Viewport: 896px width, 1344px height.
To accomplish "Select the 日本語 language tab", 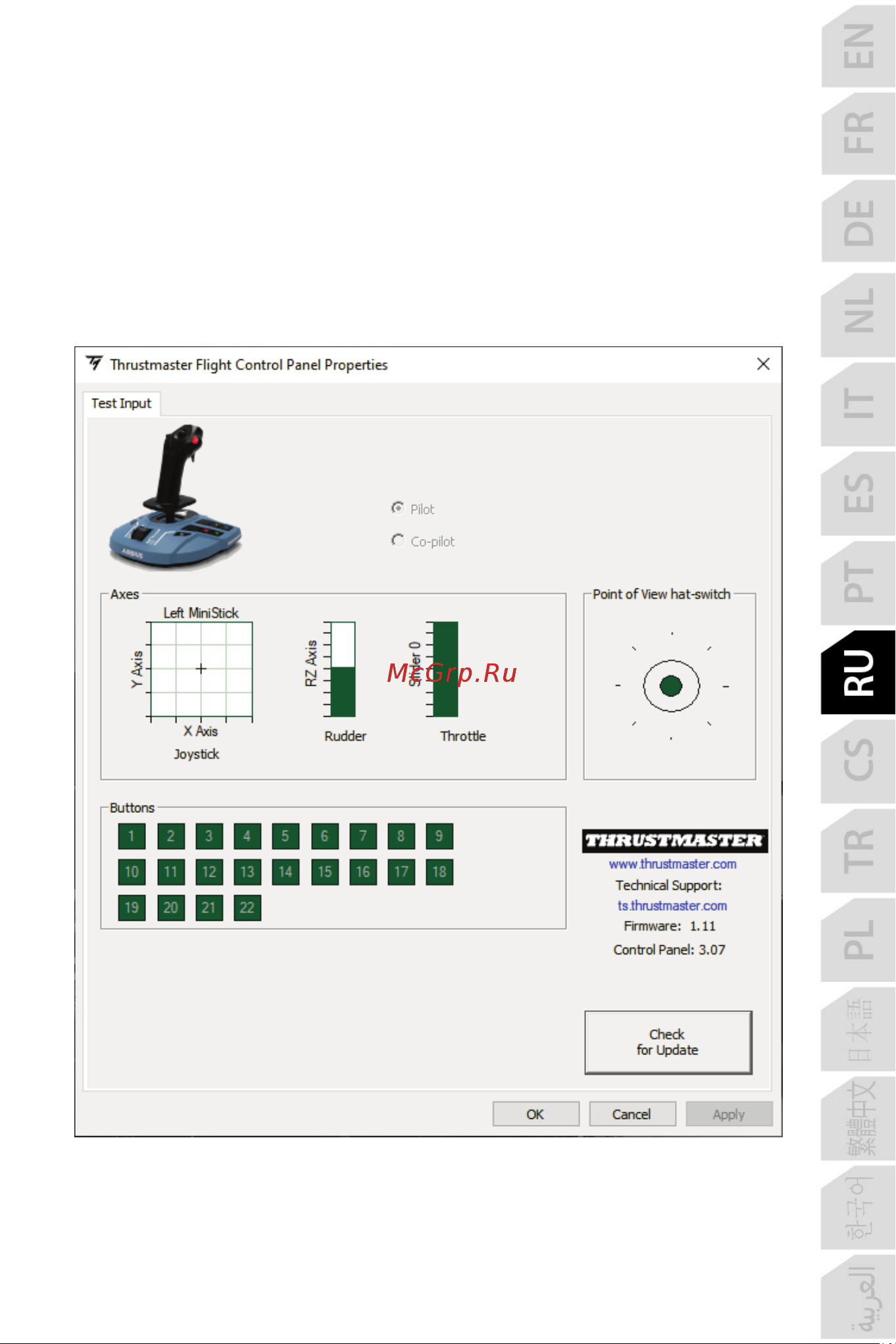I will click(859, 1029).
